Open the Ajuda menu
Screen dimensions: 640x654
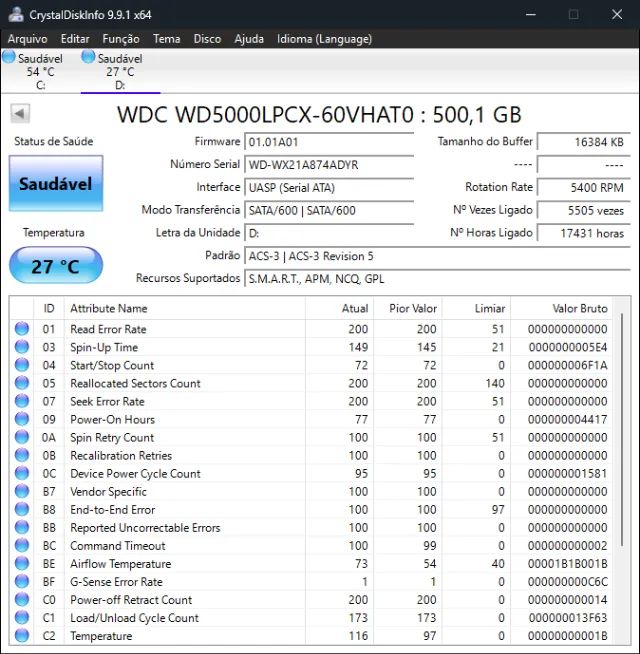point(249,39)
